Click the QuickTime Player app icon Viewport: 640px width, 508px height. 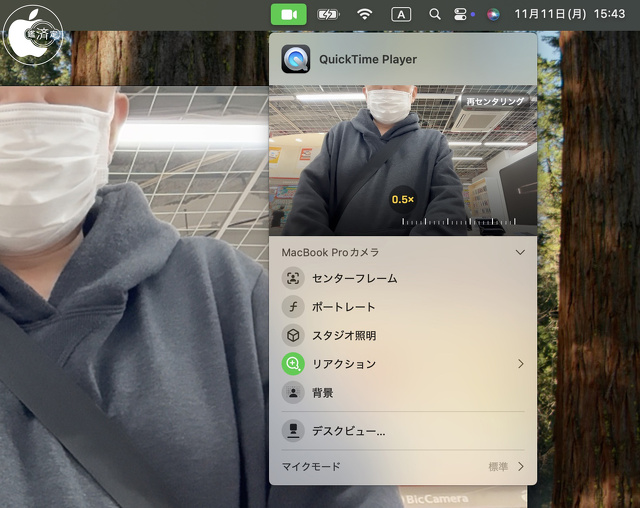(296, 59)
